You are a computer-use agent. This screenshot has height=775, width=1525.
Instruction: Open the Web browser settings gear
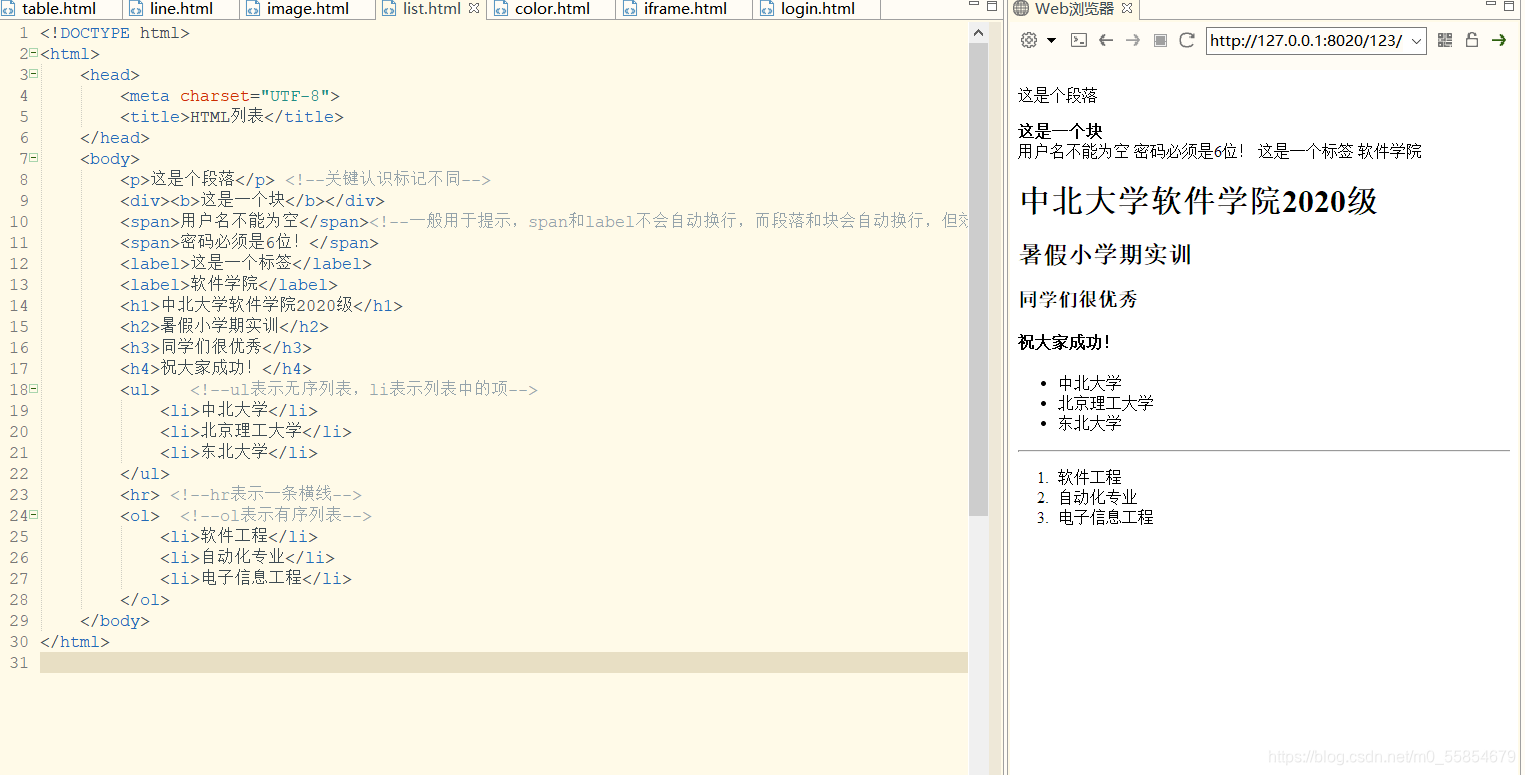1029,40
